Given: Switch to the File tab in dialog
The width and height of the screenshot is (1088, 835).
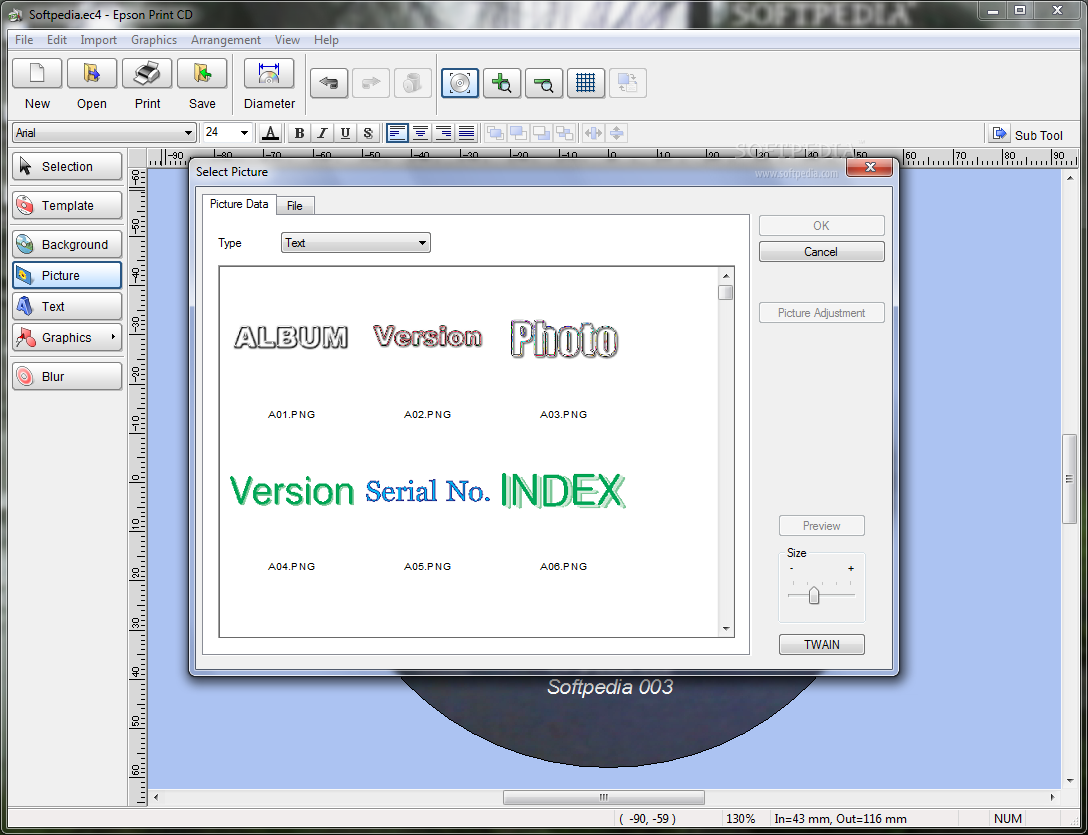Looking at the screenshot, I should [295, 205].
